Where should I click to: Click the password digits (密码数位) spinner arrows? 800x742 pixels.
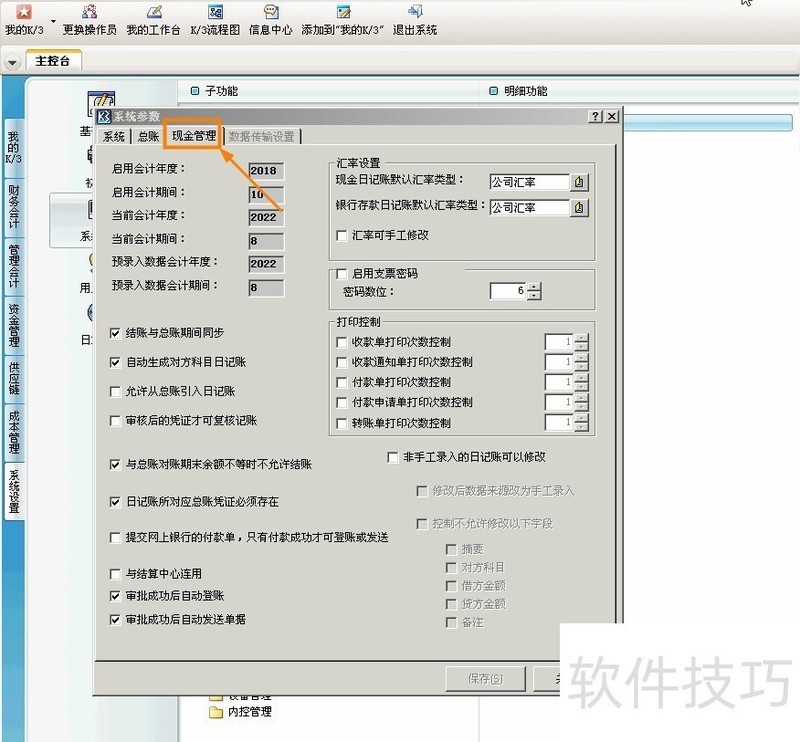pyautogui.click(x=534, y=291)
